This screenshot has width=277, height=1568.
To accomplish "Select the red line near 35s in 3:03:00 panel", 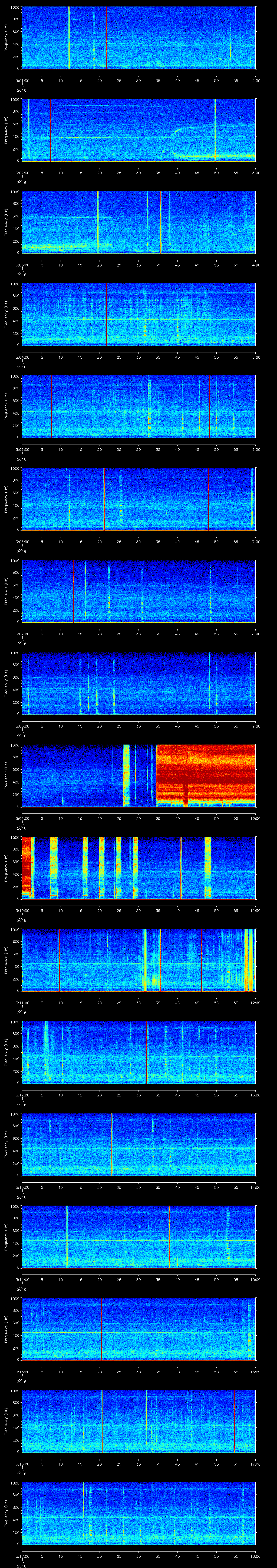I will (x=161, y=222).
